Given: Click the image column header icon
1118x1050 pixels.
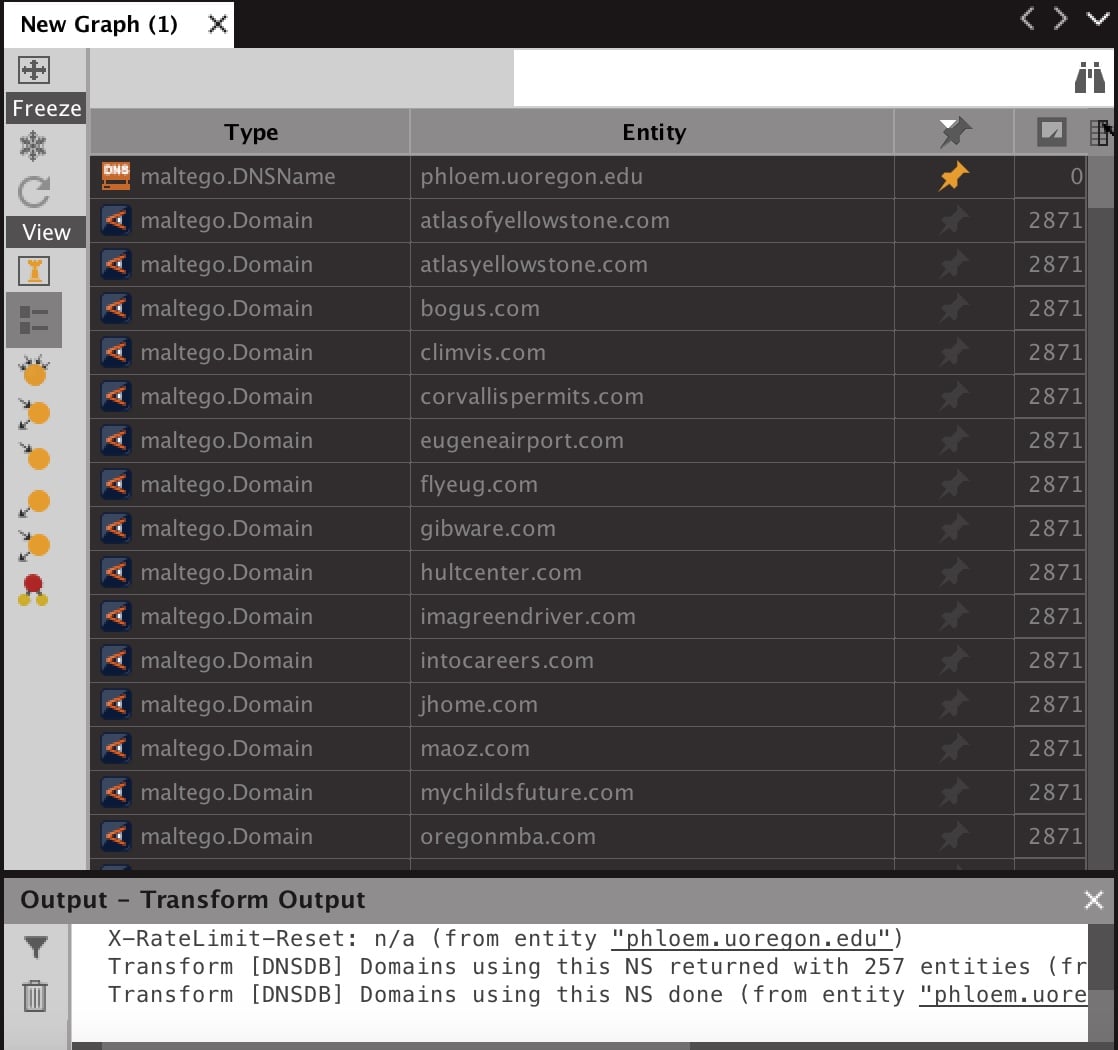Looking at the screenshot, I should (1051, 132).
